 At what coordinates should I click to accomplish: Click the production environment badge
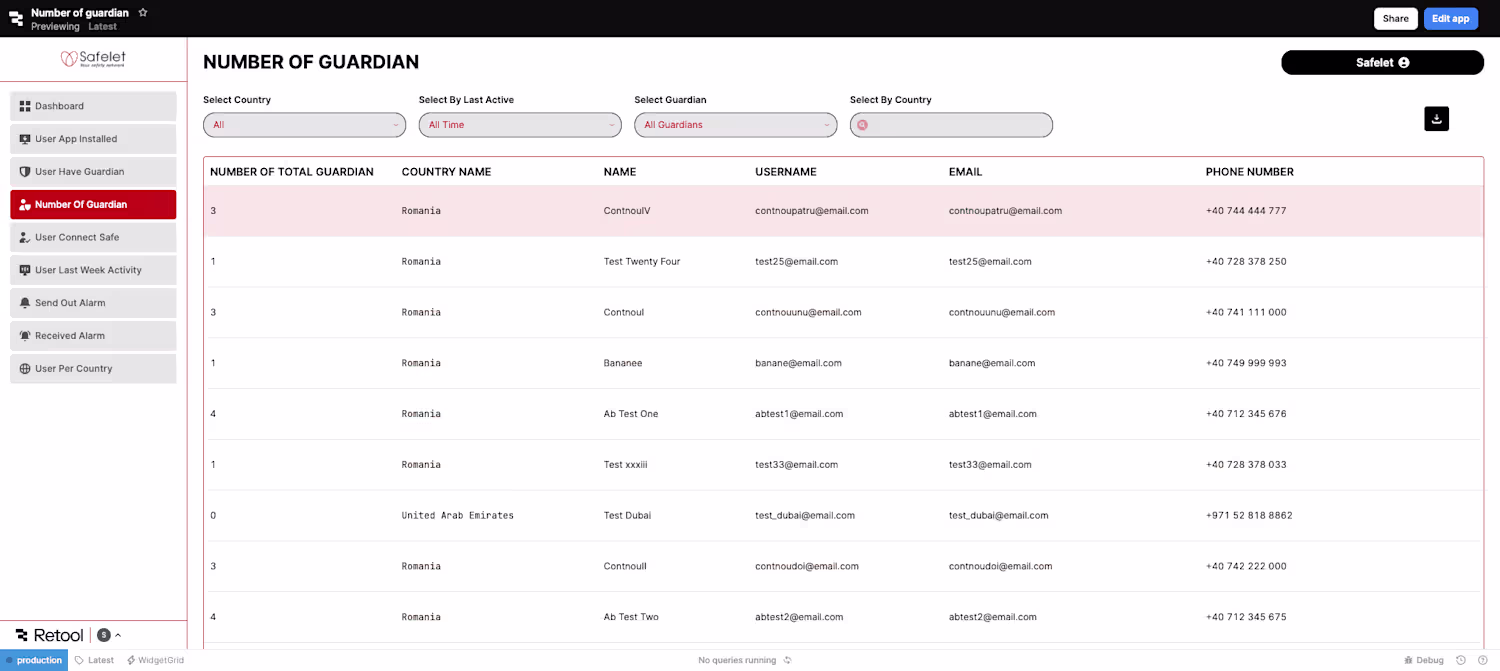[x=34, y=660]
